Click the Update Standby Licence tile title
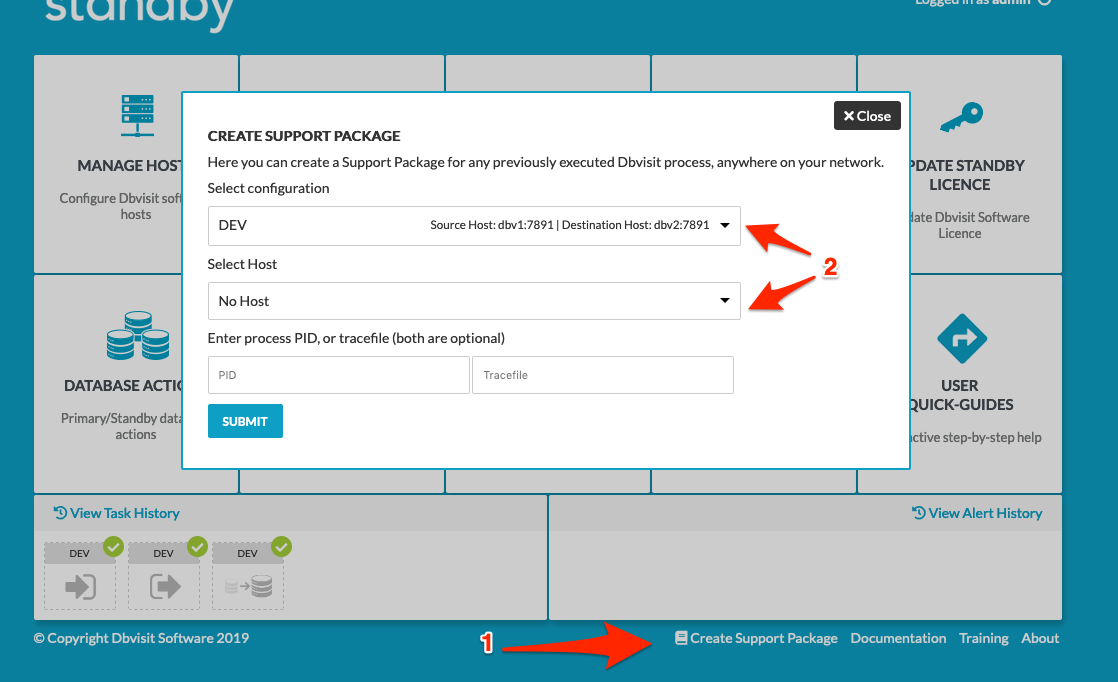Screen dimensions: 1118x682 tap(968, 175)
